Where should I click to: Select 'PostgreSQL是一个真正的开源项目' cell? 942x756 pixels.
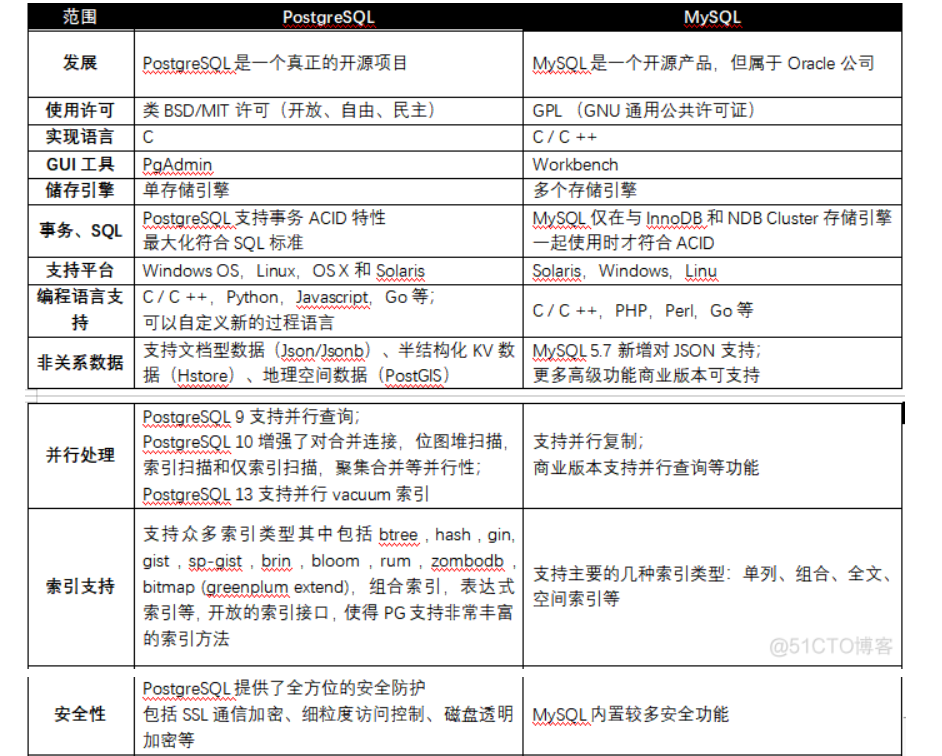tap(329, 63)
